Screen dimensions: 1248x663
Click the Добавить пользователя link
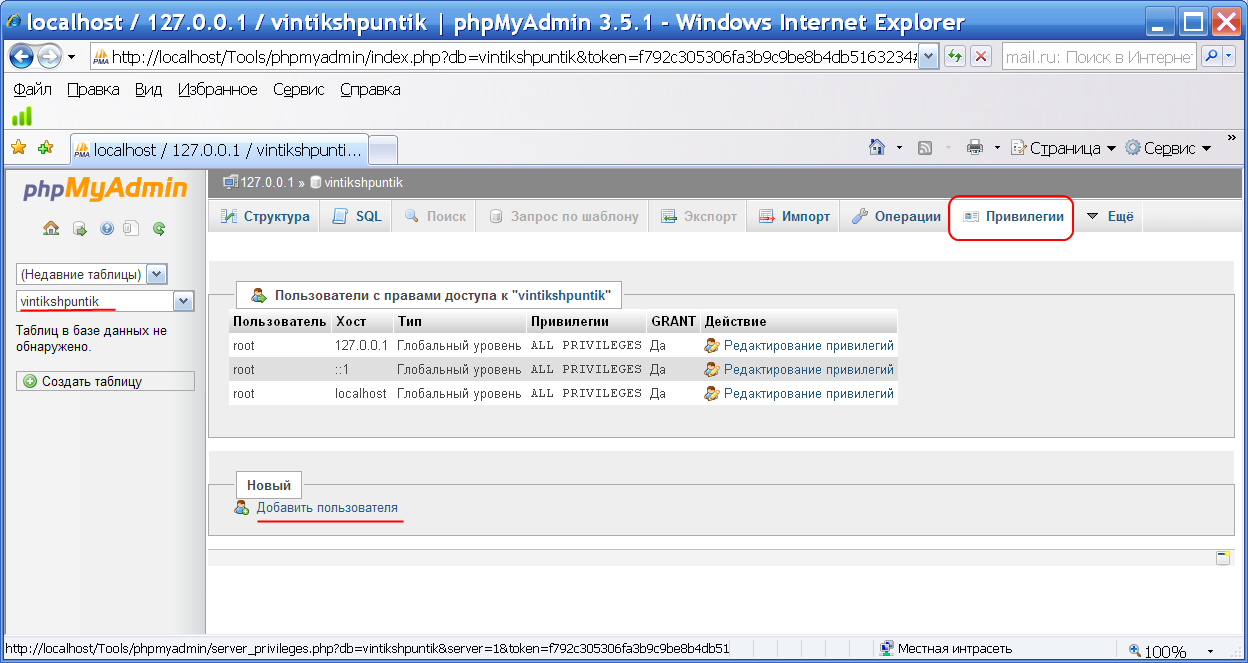327,508
